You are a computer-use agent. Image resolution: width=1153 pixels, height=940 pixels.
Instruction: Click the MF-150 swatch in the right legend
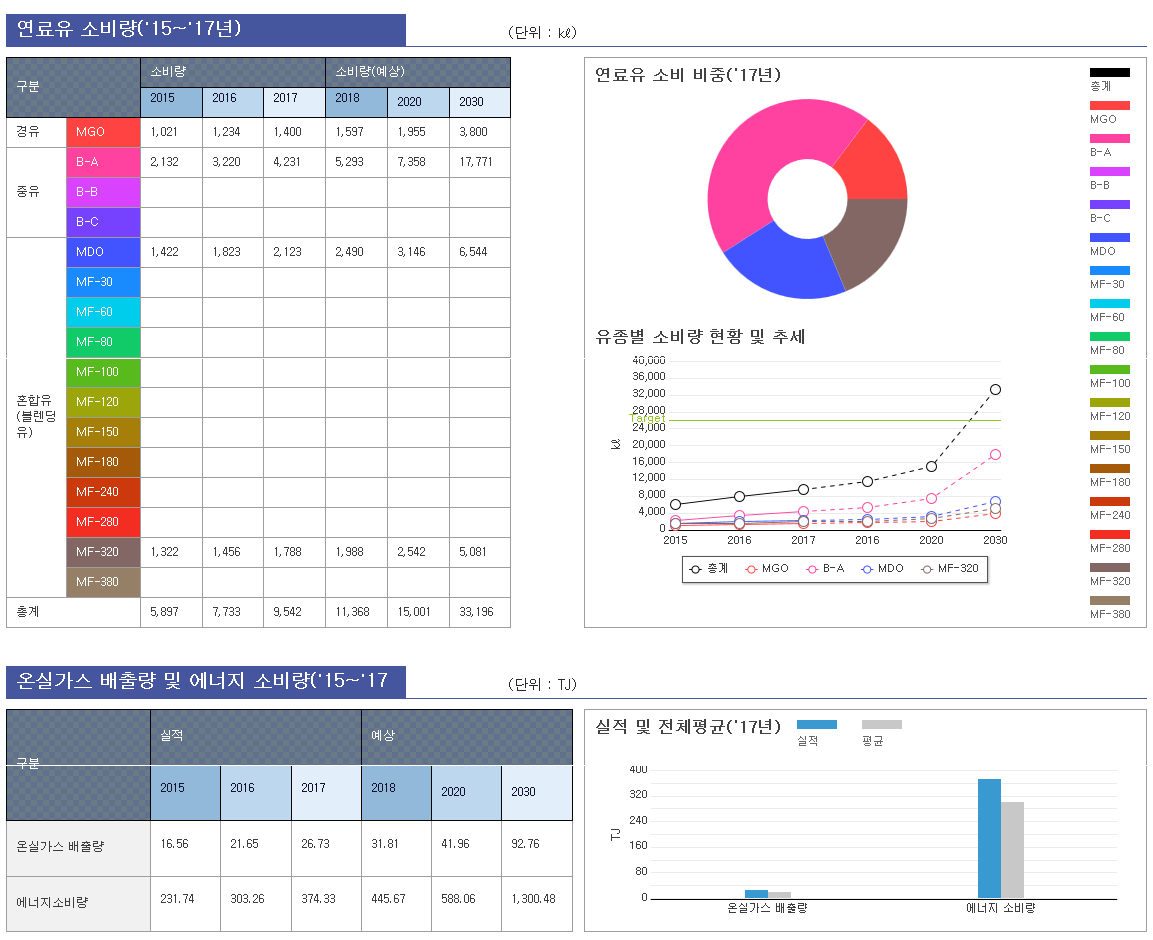tap(1110, 435)
